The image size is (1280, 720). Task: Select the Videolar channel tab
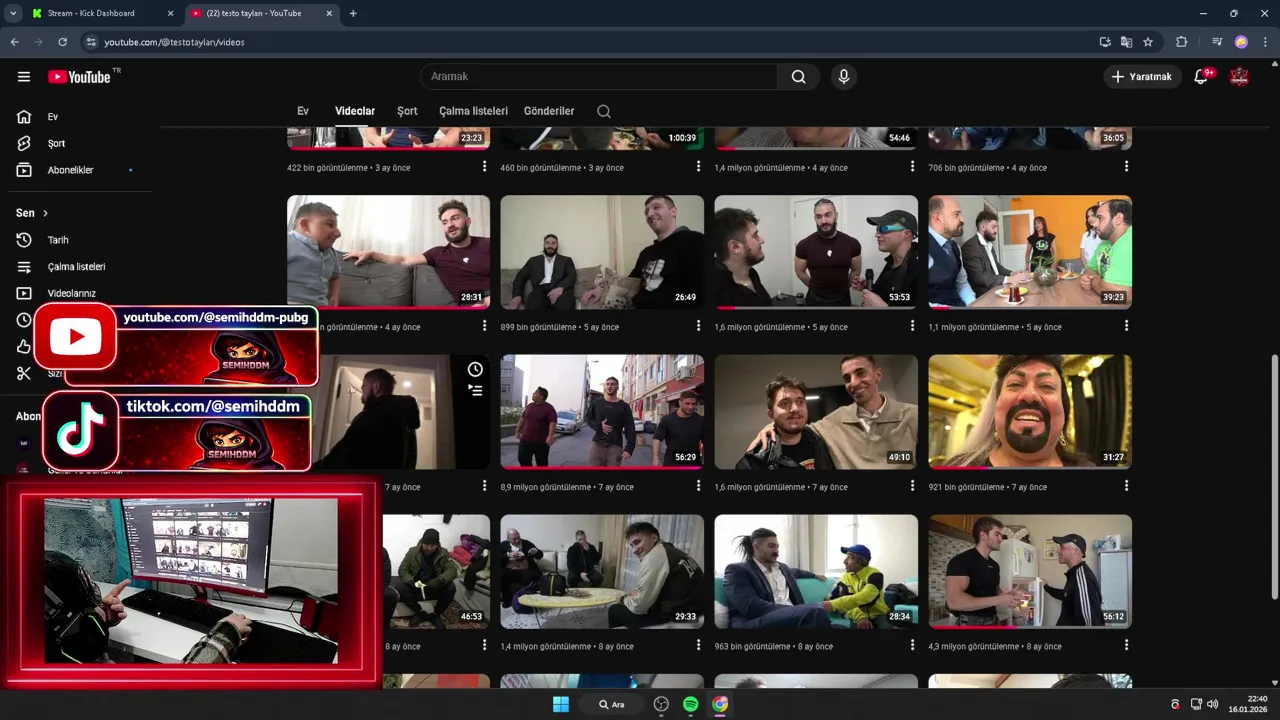(355, 111)
